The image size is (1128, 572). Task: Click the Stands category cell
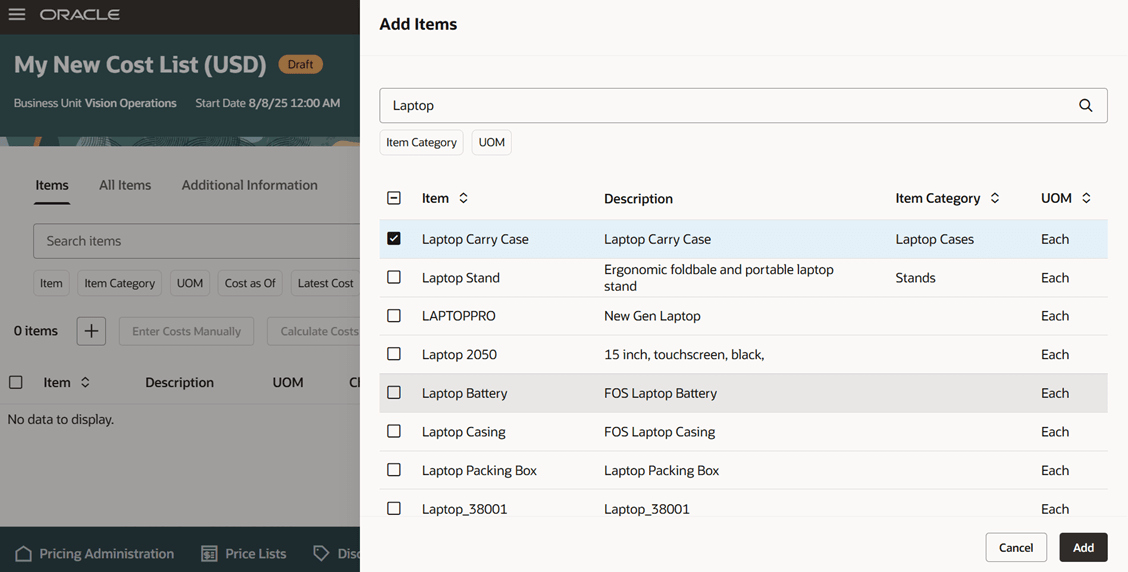(x=915, y=278)
